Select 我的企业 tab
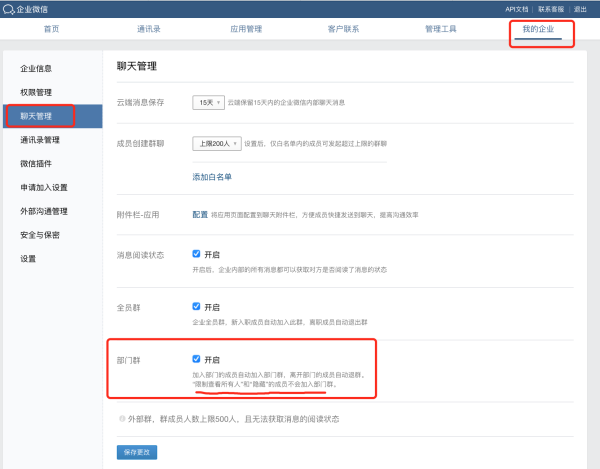The width and height of the screenshot is (600, 469). pos(540,30)
